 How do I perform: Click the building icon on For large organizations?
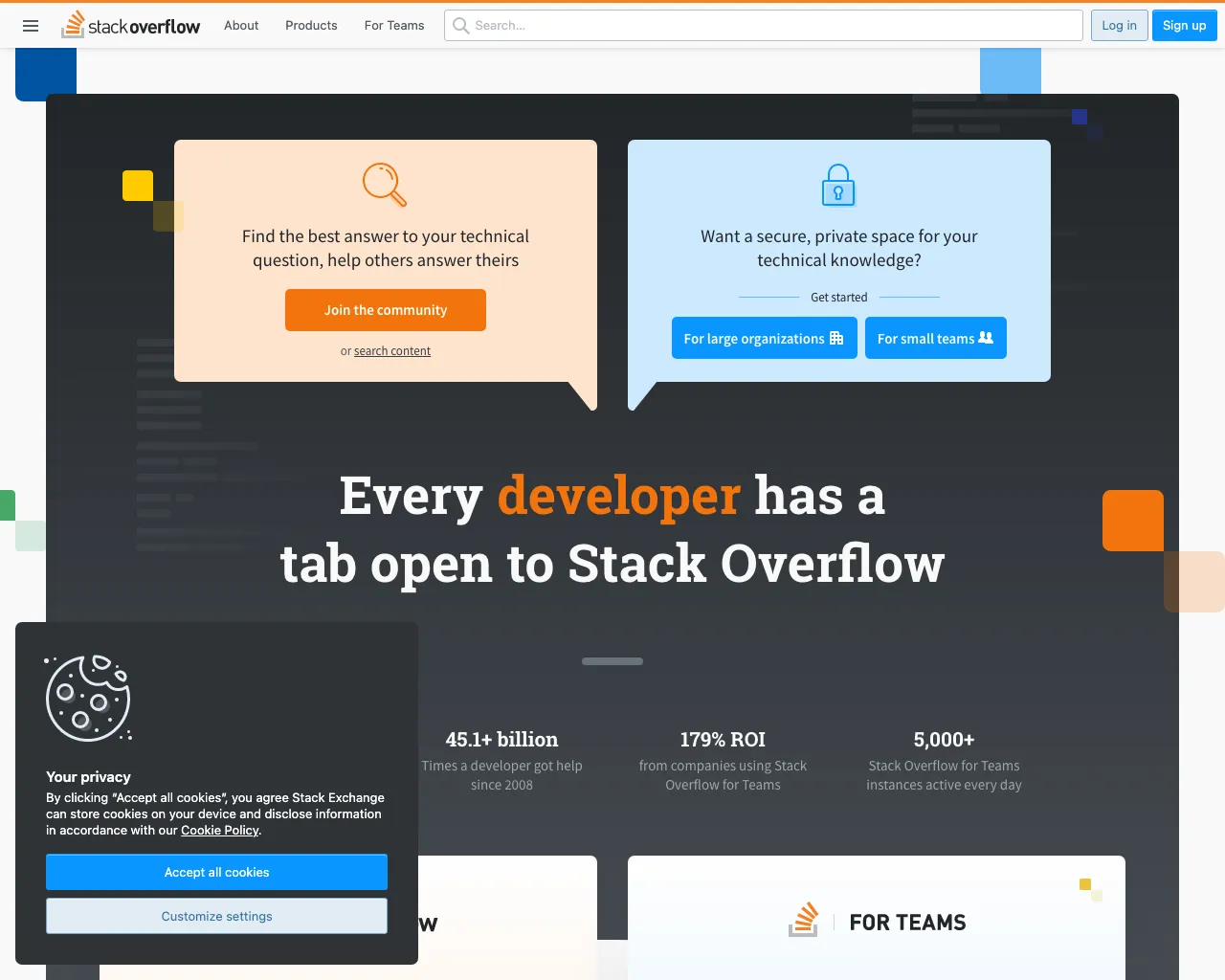coord(836,338)
